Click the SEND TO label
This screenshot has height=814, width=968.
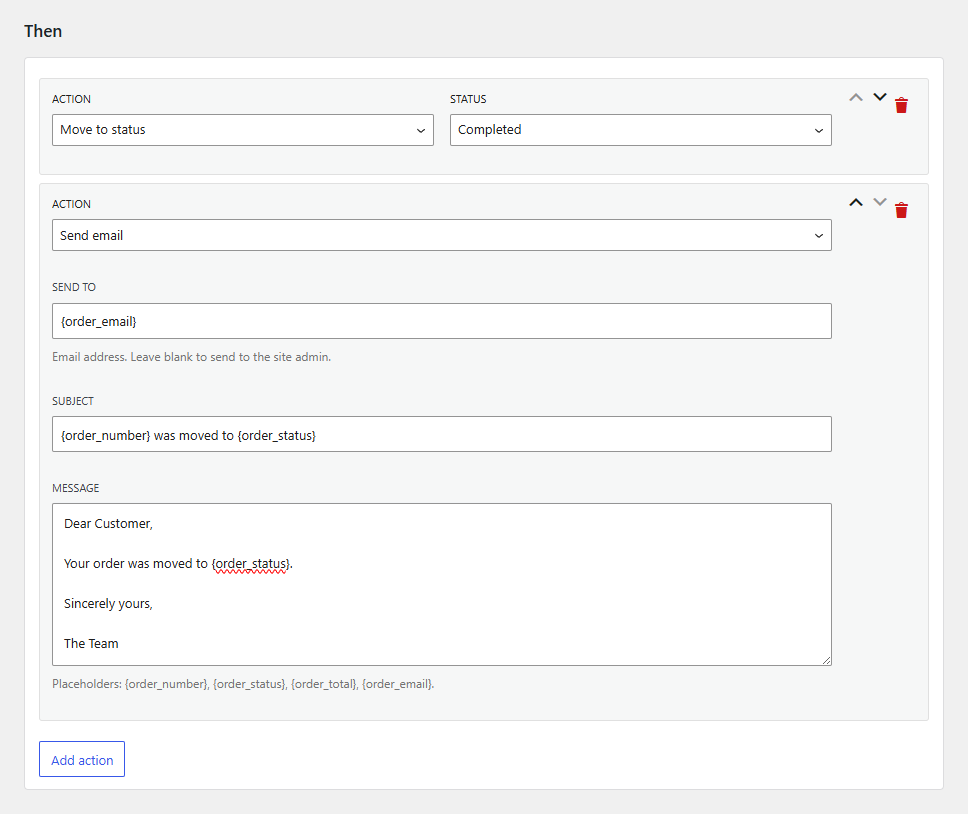click(x=74, y=287)
